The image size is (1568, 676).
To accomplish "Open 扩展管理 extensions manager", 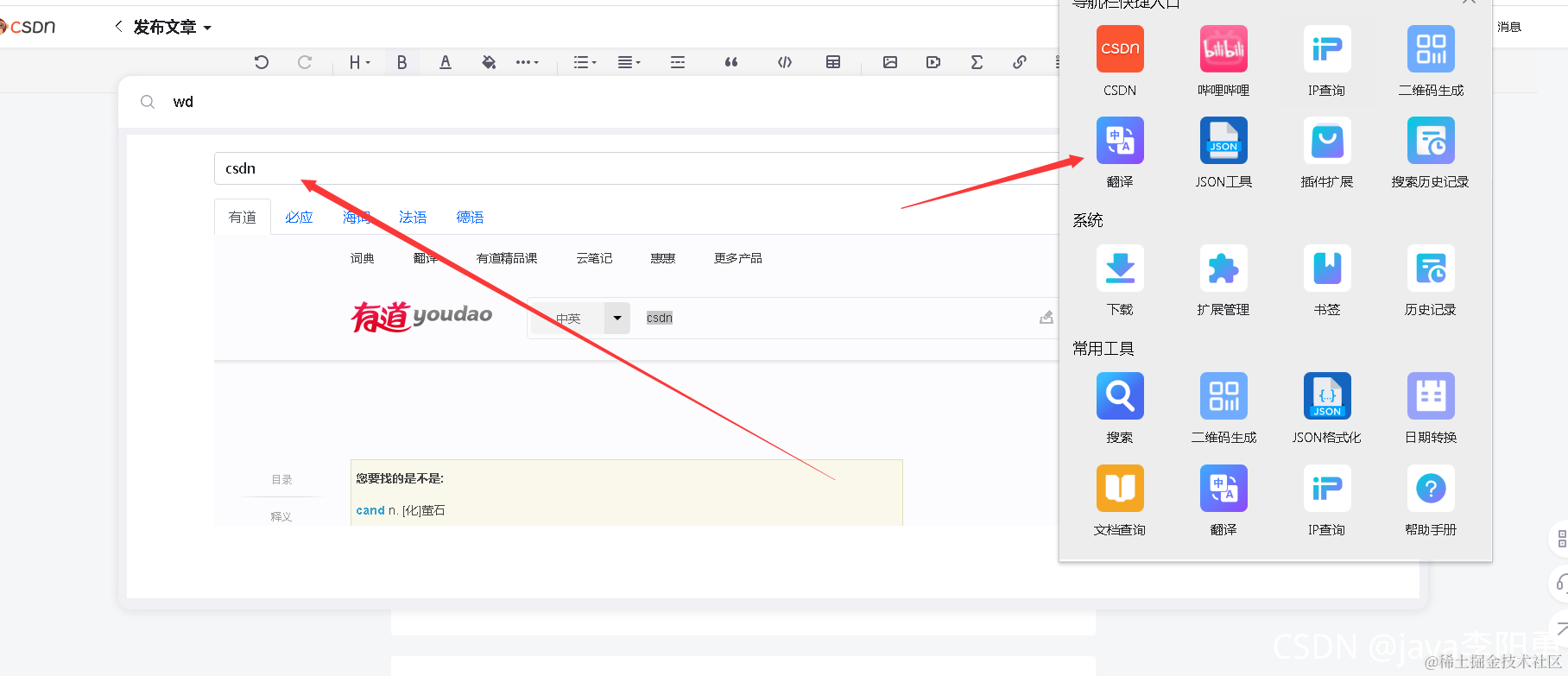I will pos(1223,269).
